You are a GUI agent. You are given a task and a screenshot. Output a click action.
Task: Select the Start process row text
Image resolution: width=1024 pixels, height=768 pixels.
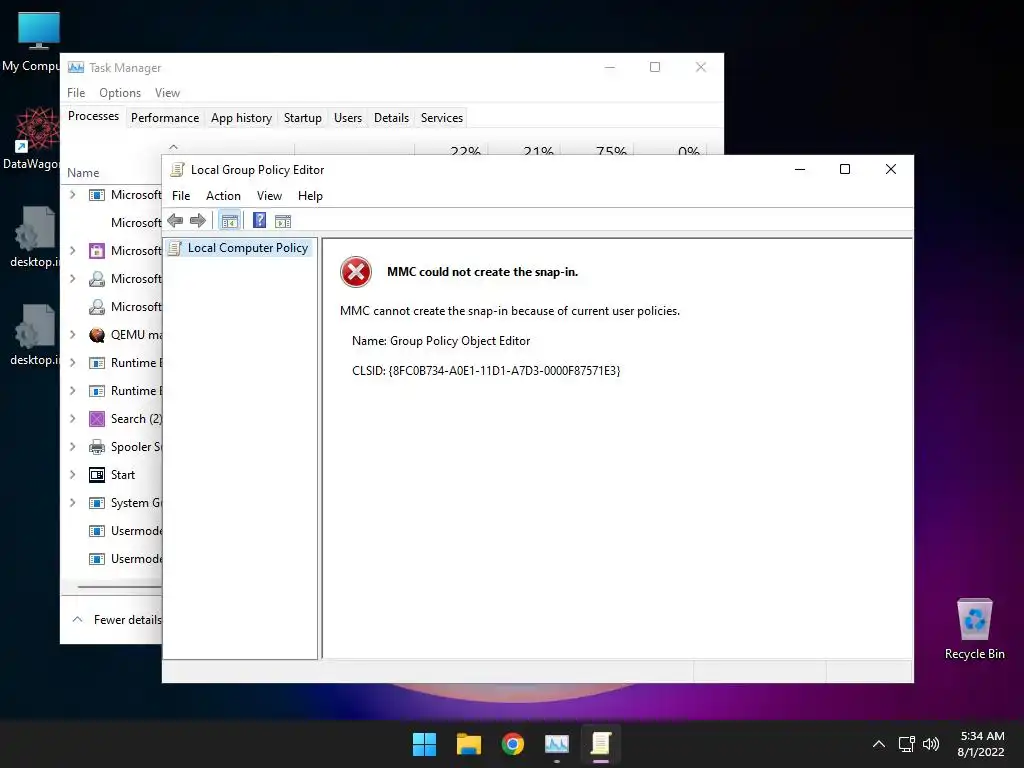coord(123,475)
